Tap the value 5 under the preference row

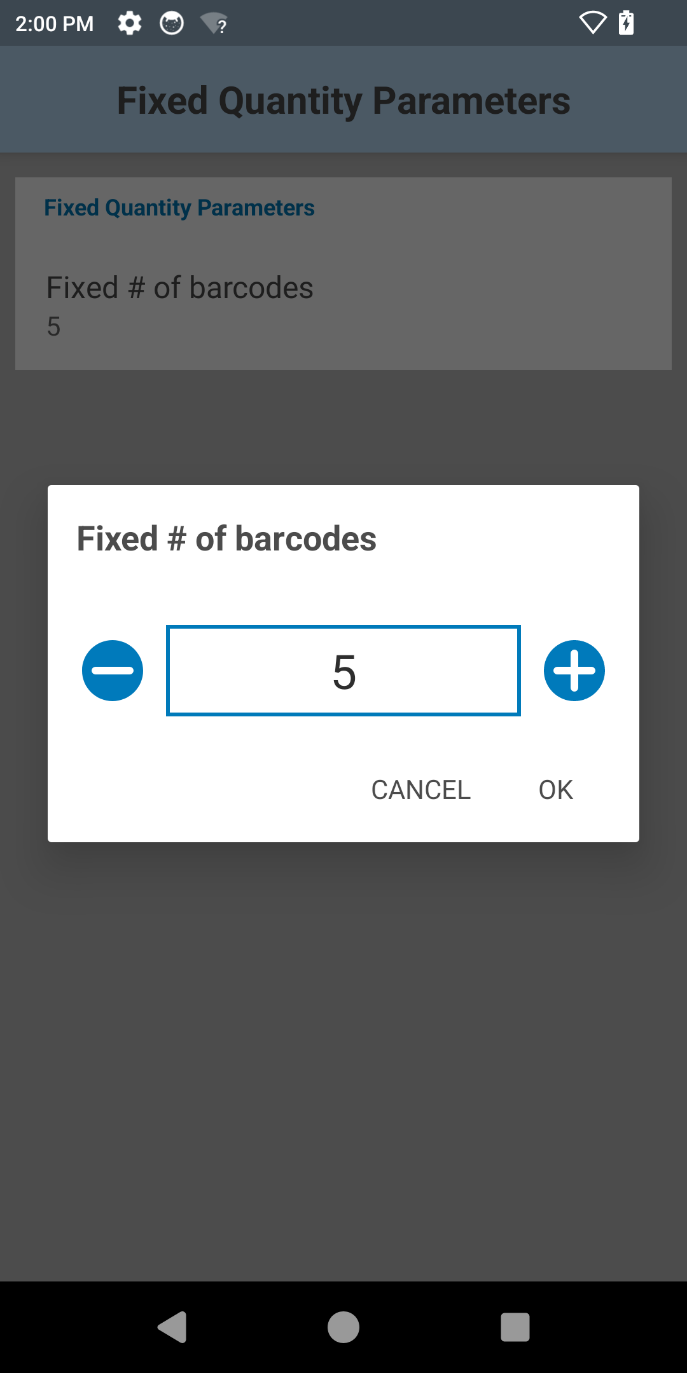tap(54, 327)
